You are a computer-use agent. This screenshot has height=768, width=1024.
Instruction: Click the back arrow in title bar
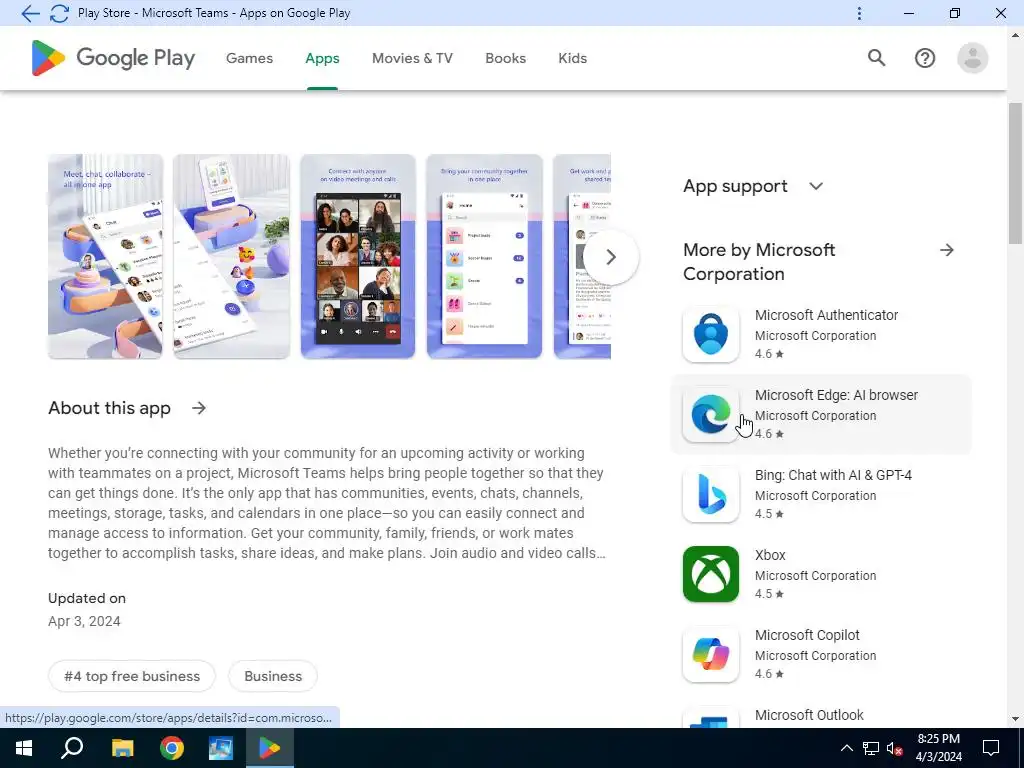click(30, 13)
